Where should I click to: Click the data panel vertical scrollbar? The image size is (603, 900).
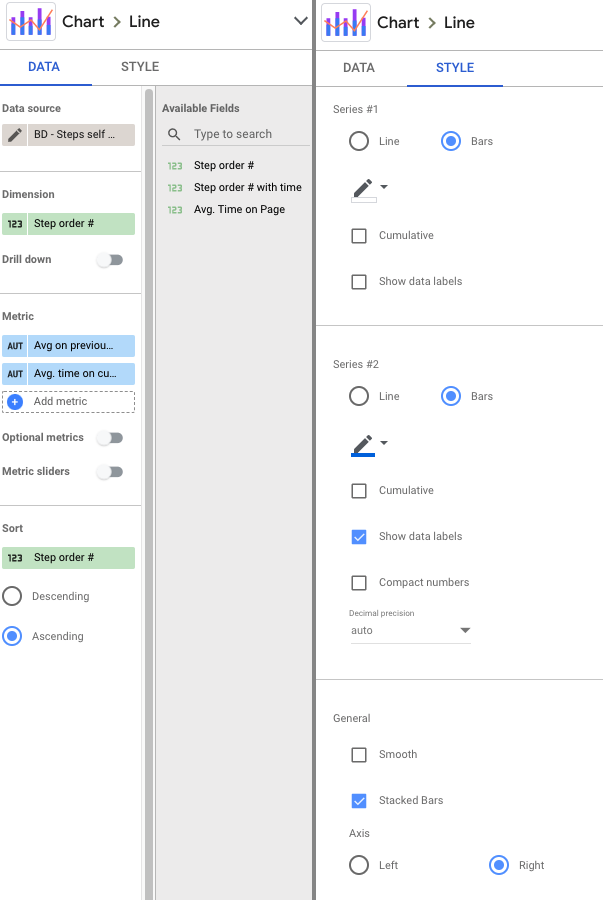[x=149, y=494]
